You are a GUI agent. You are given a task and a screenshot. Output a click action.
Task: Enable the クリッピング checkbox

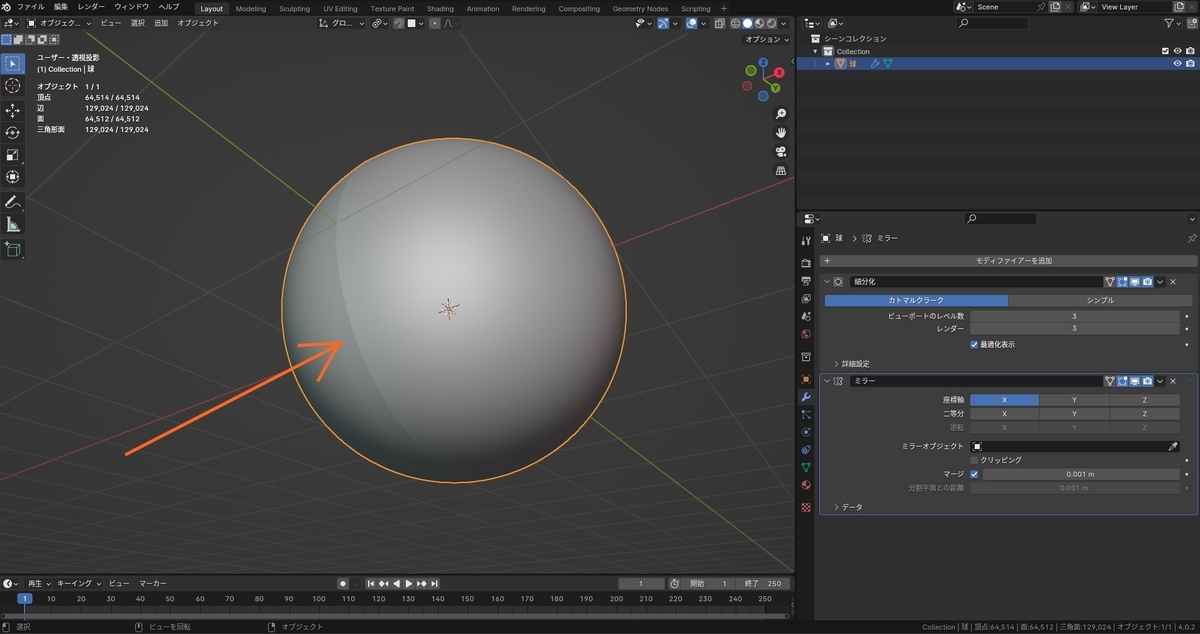point(974,460)
